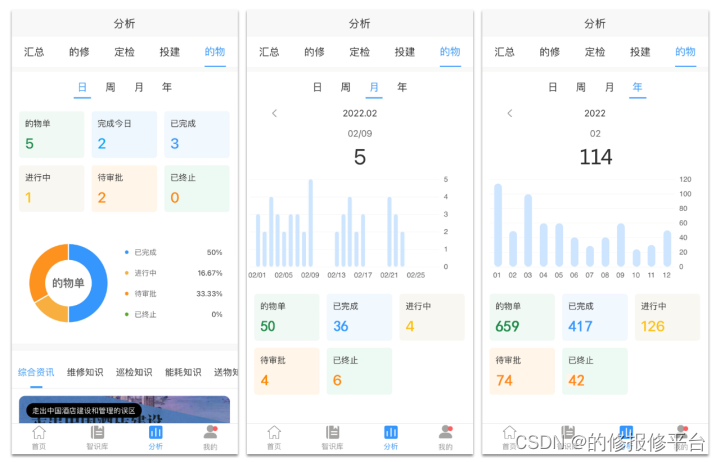This screenshot has height=462, width=720.
Task: Click 进行中 16.67% legend entry
Action: click(x=174, y=273)
